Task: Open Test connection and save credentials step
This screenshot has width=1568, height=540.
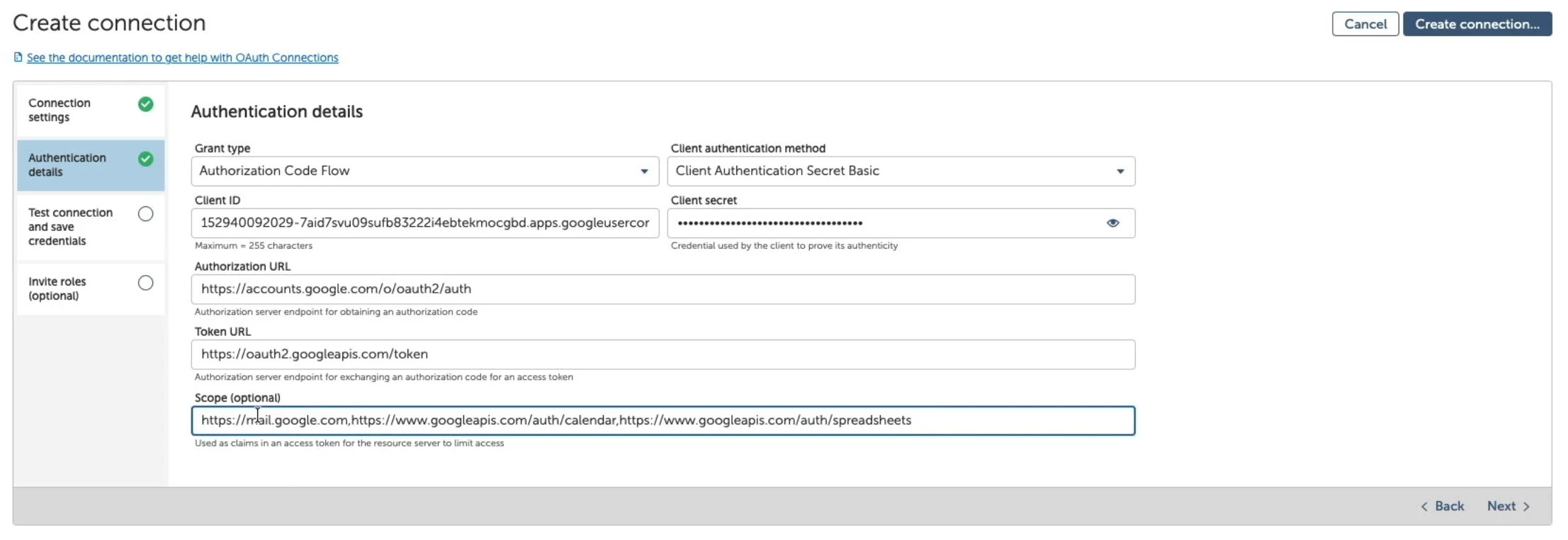Action: pyautogui.click(x=91, y=227)
